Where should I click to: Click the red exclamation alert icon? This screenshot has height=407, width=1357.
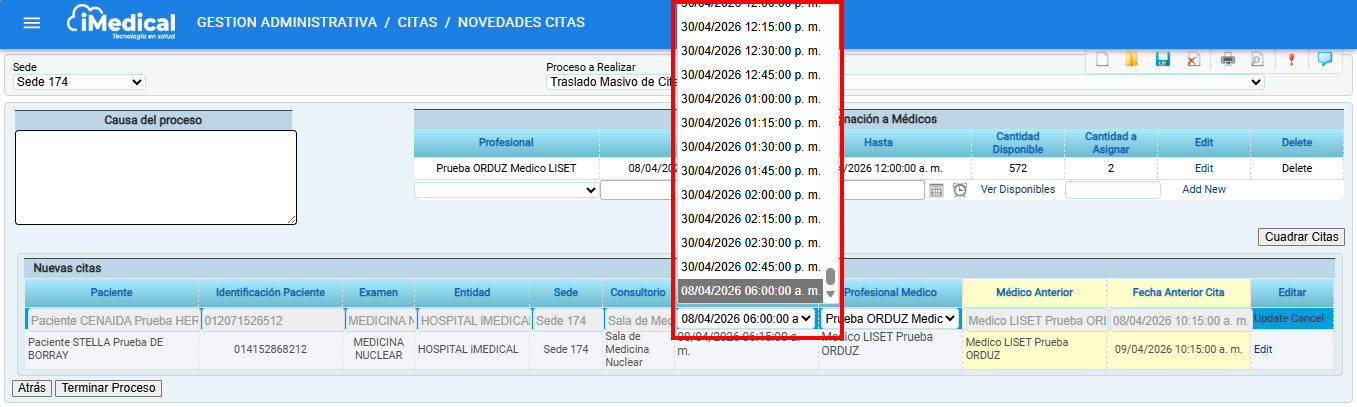coord(1291,60)
